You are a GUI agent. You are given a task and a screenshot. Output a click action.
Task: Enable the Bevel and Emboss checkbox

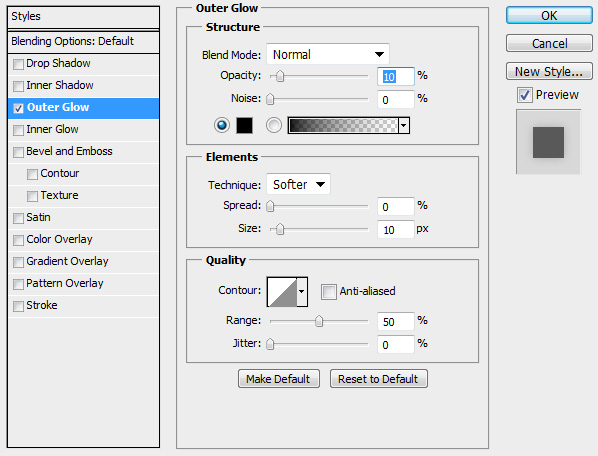click(18, 153)
